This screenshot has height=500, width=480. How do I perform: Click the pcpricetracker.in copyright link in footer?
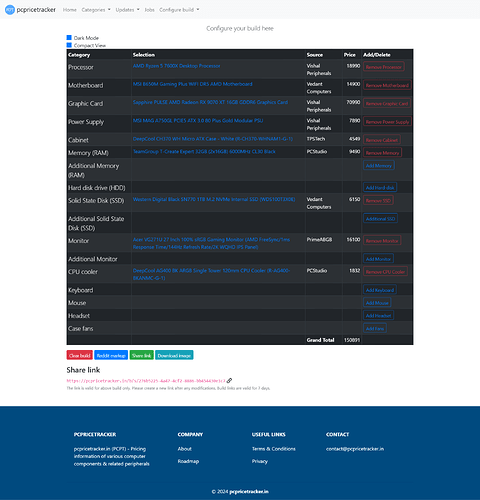pyautogui.click(x=249, y=491)
